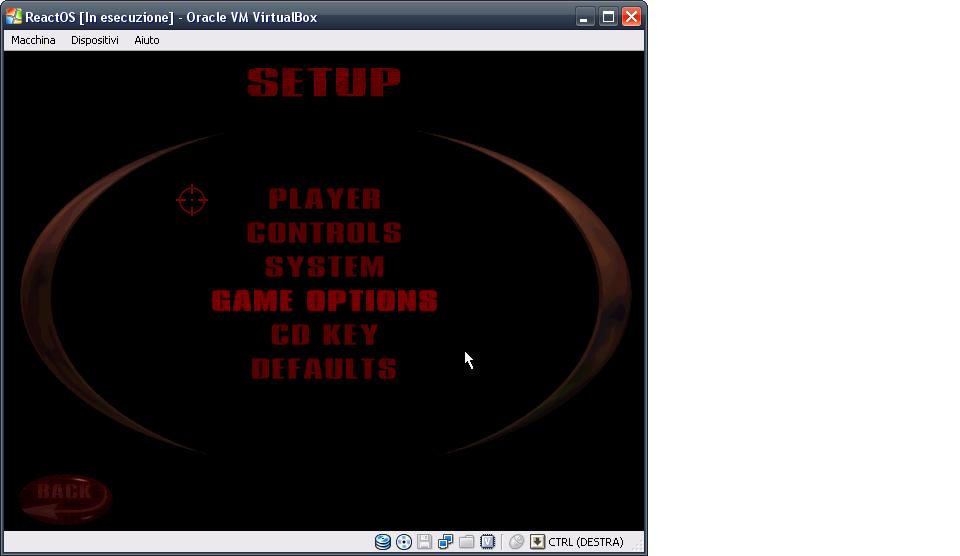Click the mouse integration status icon
960x556 pixels.
click(516, 542)
